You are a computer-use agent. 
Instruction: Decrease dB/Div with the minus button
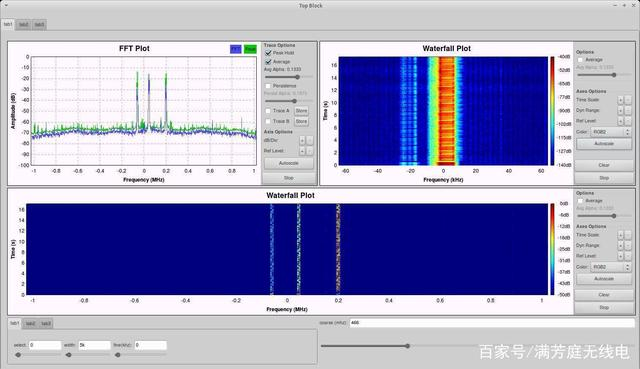(309, 140)
